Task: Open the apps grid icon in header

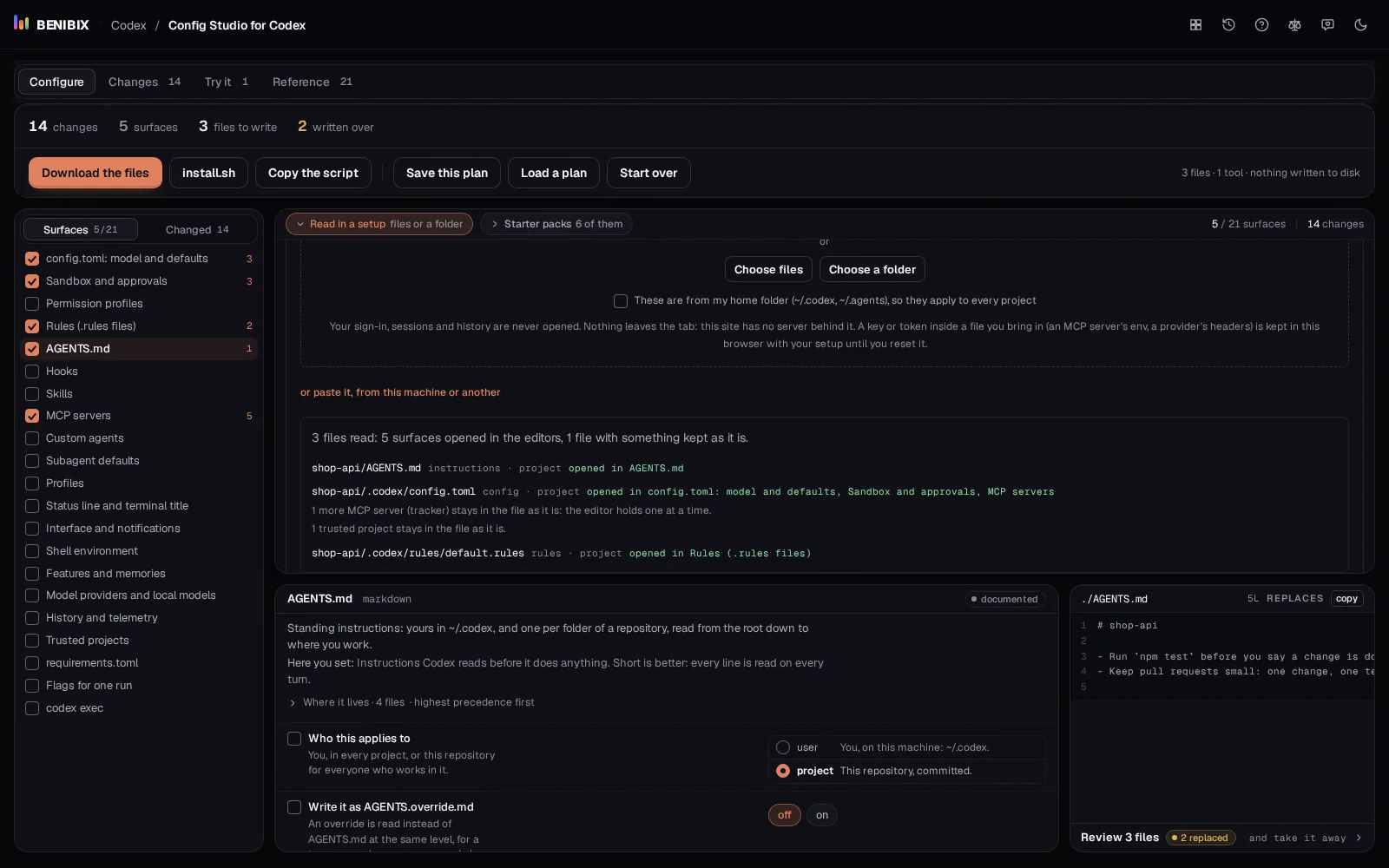Action: point(1195,25)
